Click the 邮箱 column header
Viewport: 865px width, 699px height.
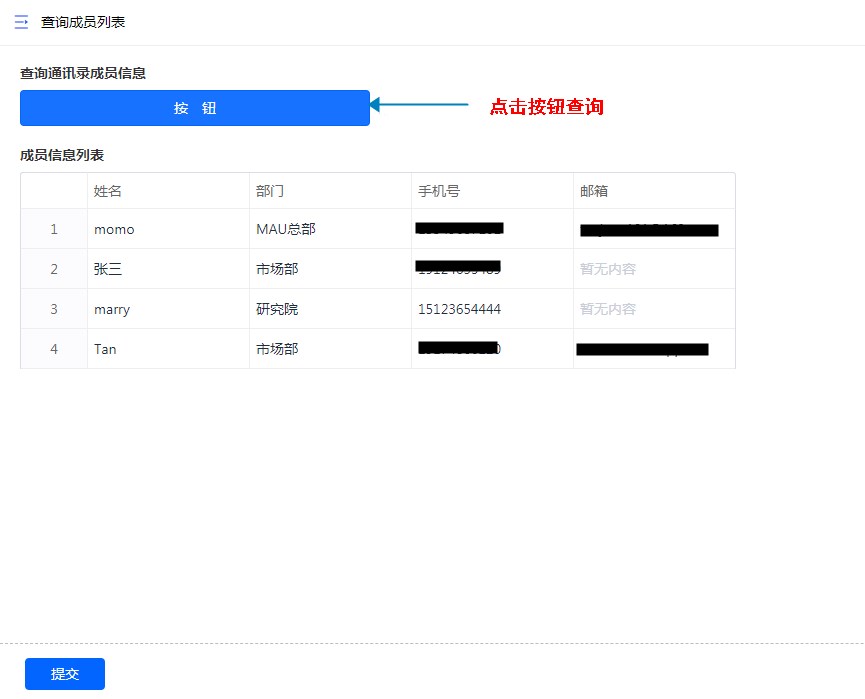point(594,191)
